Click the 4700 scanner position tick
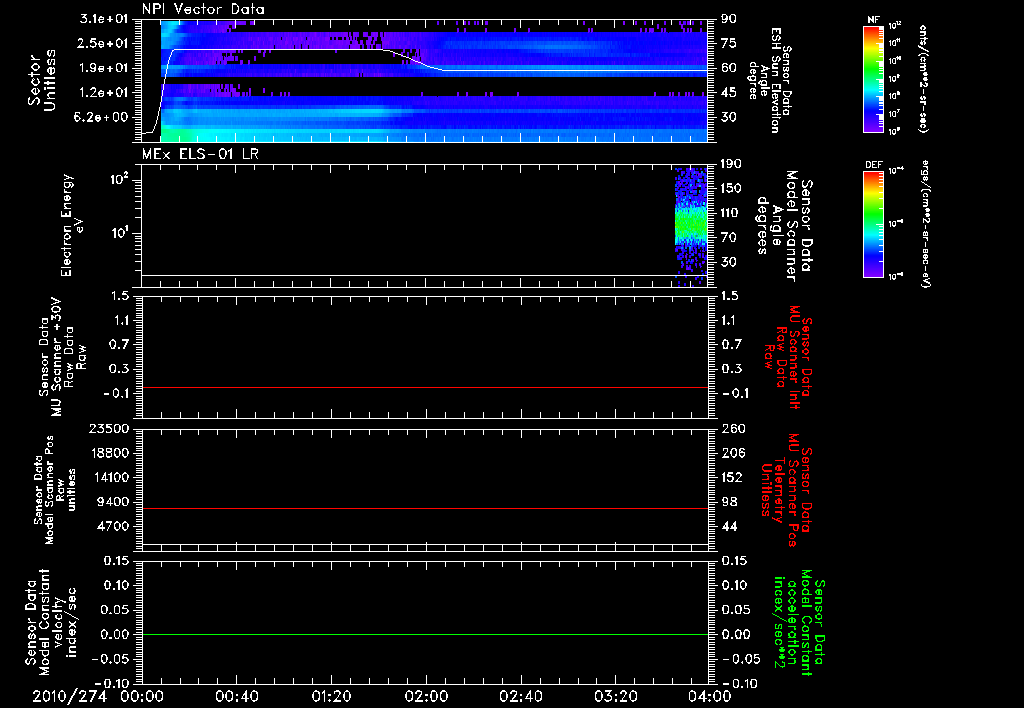 (114, 526)
